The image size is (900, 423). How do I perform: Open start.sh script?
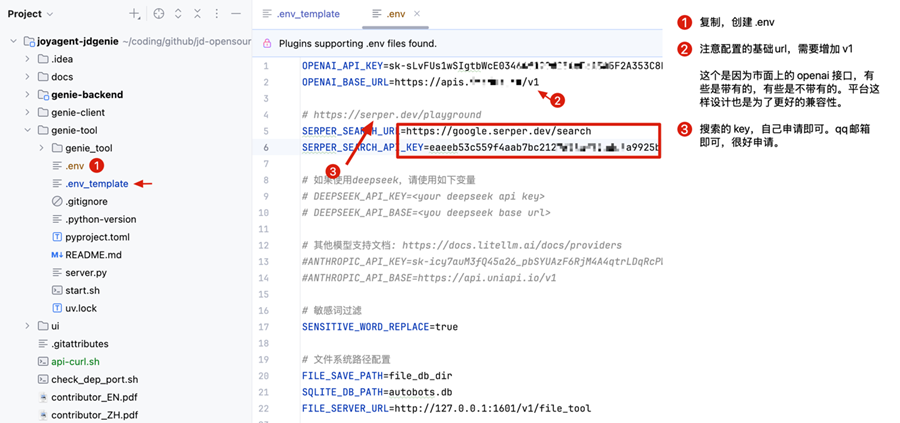click(x=82, y=290)
